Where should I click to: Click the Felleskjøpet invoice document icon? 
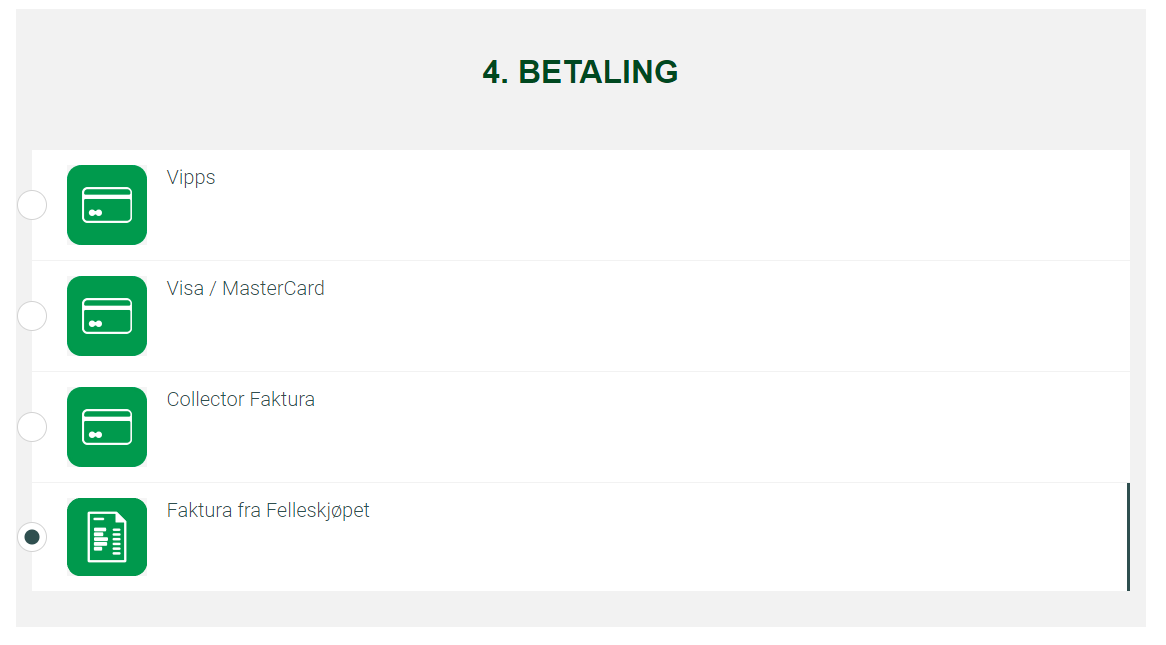coord(107,537)
